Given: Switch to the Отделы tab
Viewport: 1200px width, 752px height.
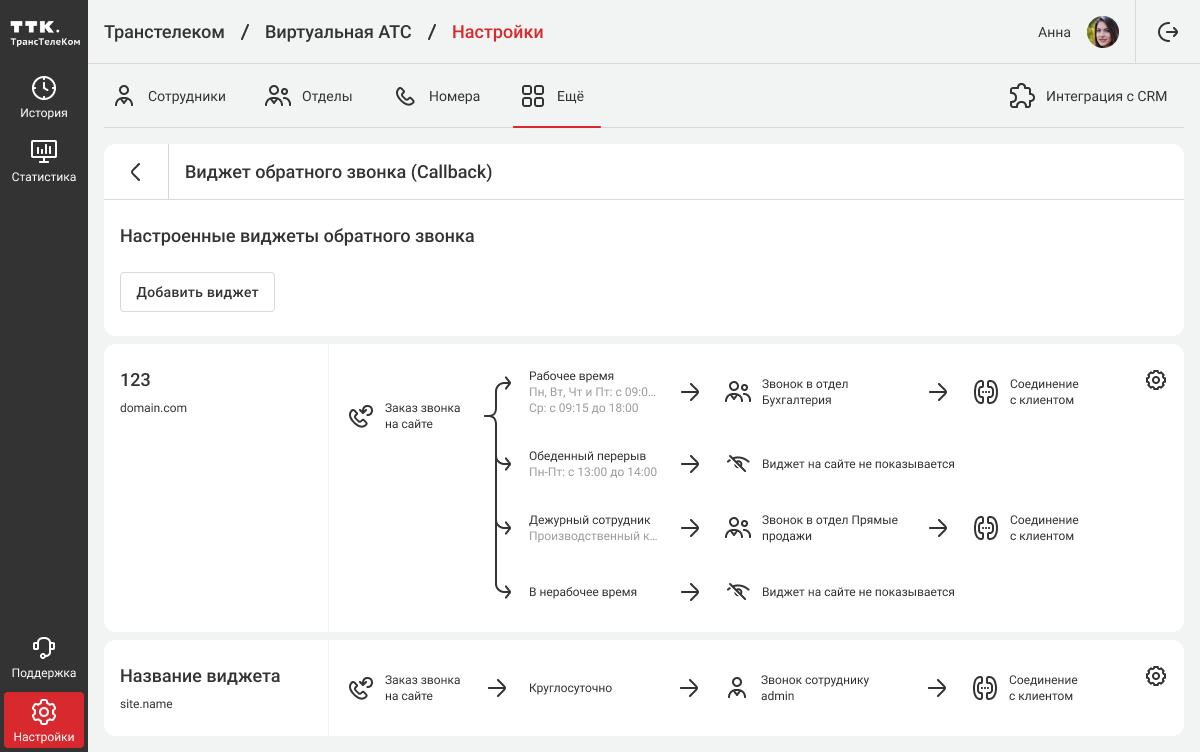Looking at the screenshot, I should click(x=308, y=97).
